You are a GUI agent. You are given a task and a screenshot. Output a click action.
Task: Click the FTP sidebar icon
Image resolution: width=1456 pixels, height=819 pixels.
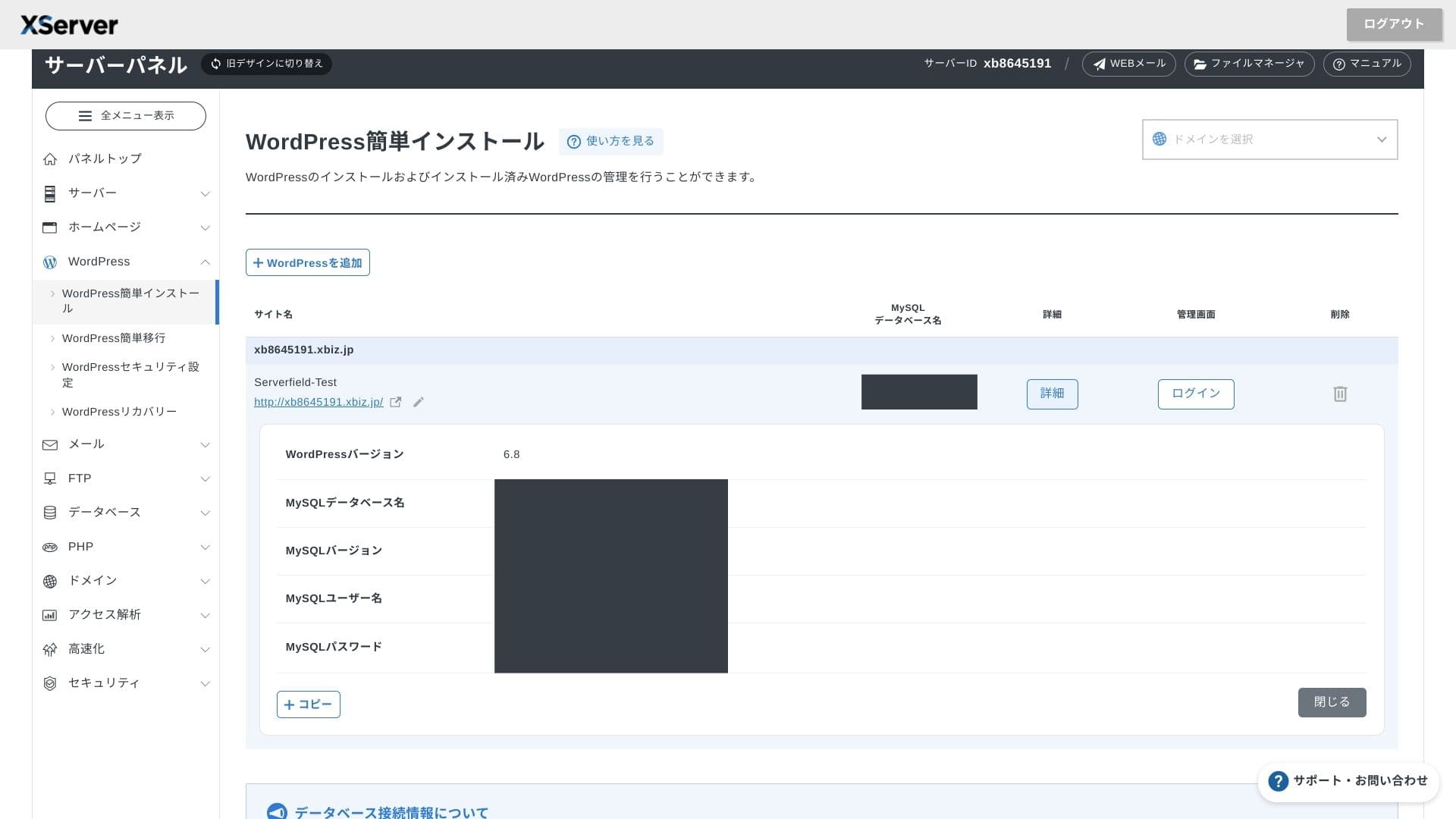pos(50,479)
